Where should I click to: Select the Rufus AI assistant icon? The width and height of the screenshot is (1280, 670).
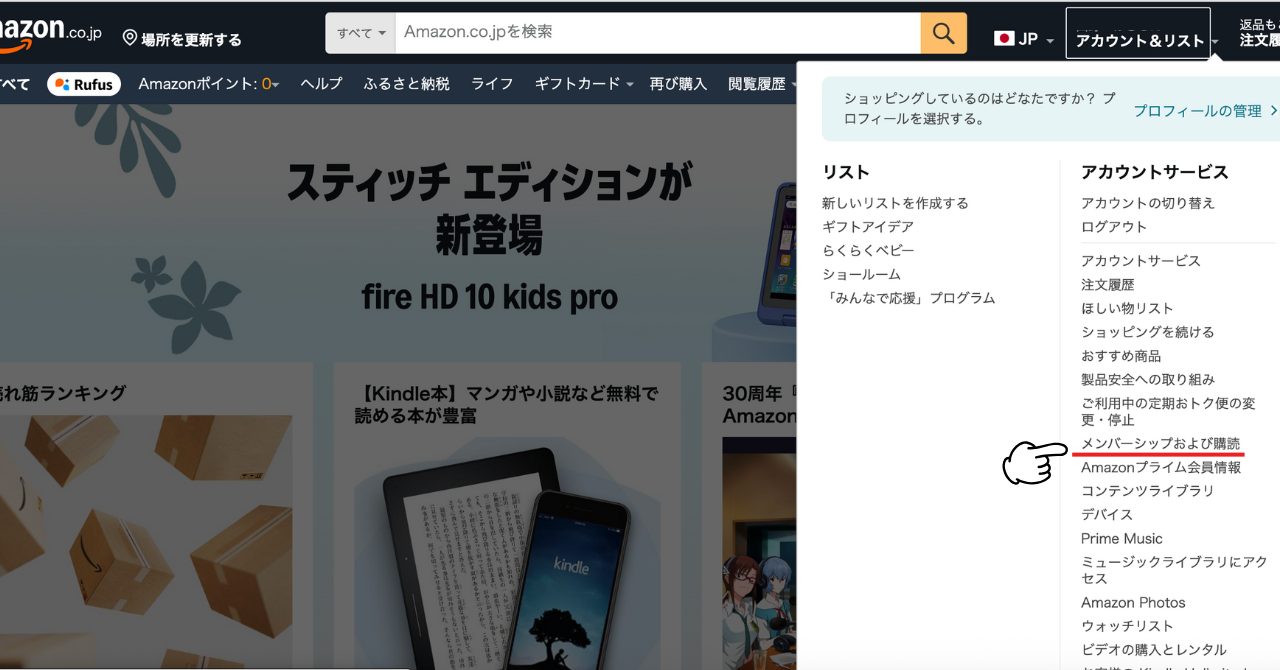click(62, 83)
